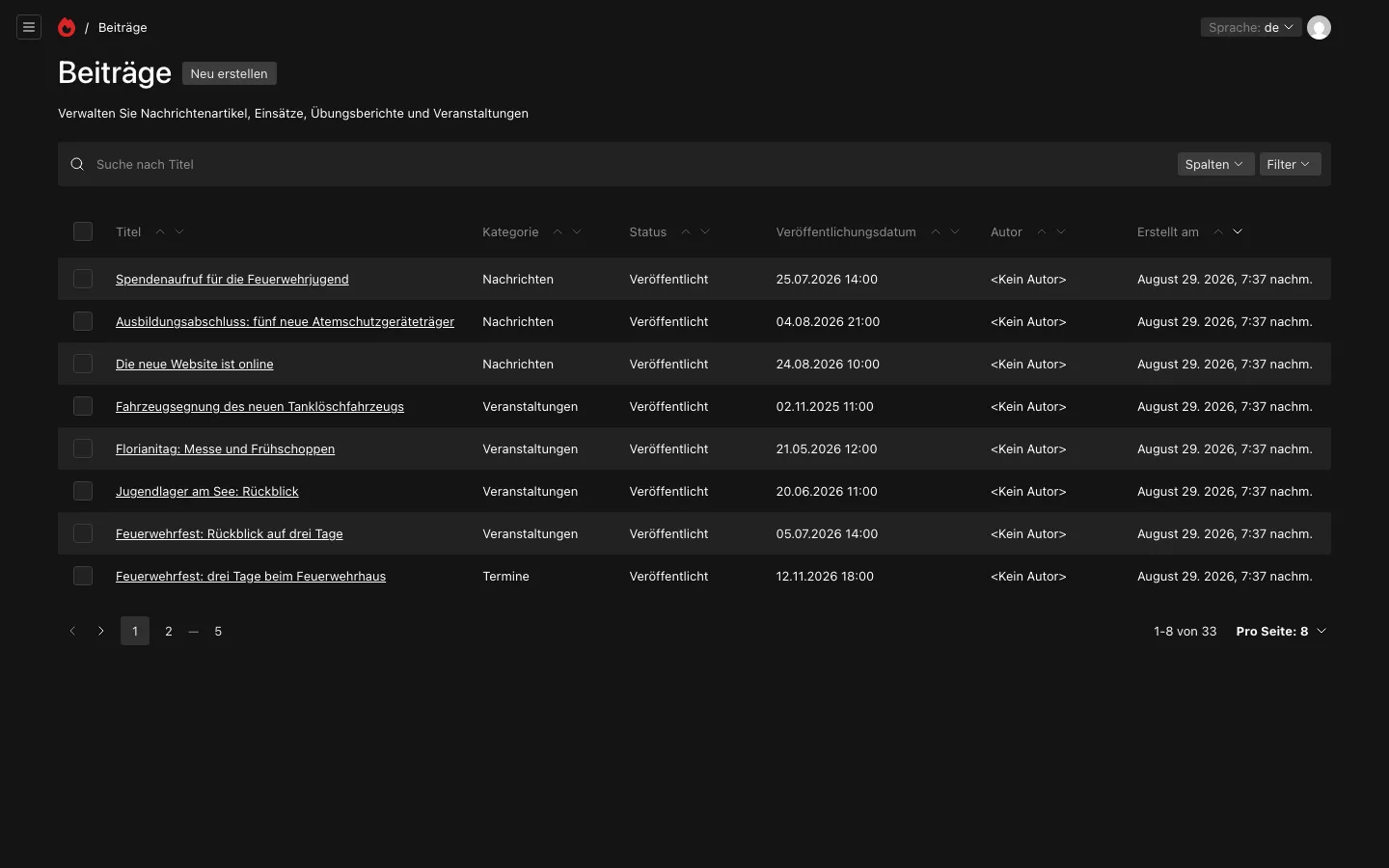Click the search magnifier icon
This screenshot has width=1389, height=868.
point(77,164)
